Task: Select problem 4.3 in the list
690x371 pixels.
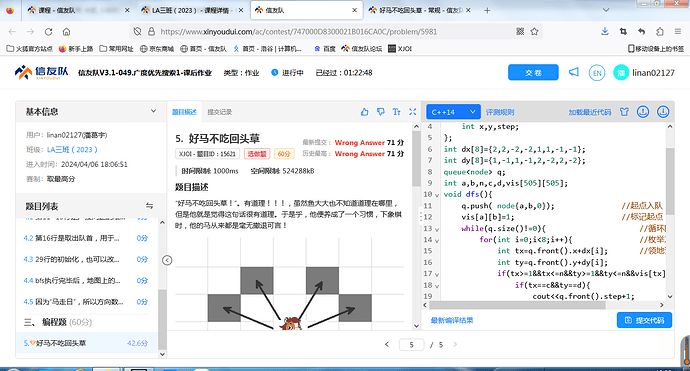Action: click(87, 259)
